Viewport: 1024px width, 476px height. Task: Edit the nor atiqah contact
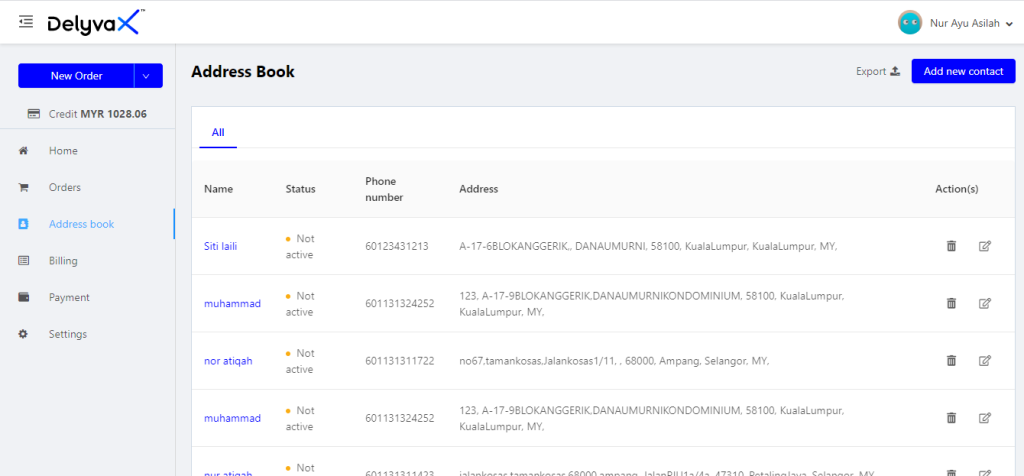(x=985, y=360)
